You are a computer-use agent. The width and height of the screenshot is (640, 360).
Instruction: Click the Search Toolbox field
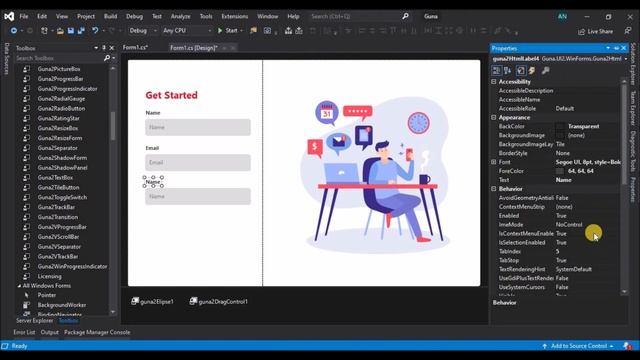click(x=59, y=58)
